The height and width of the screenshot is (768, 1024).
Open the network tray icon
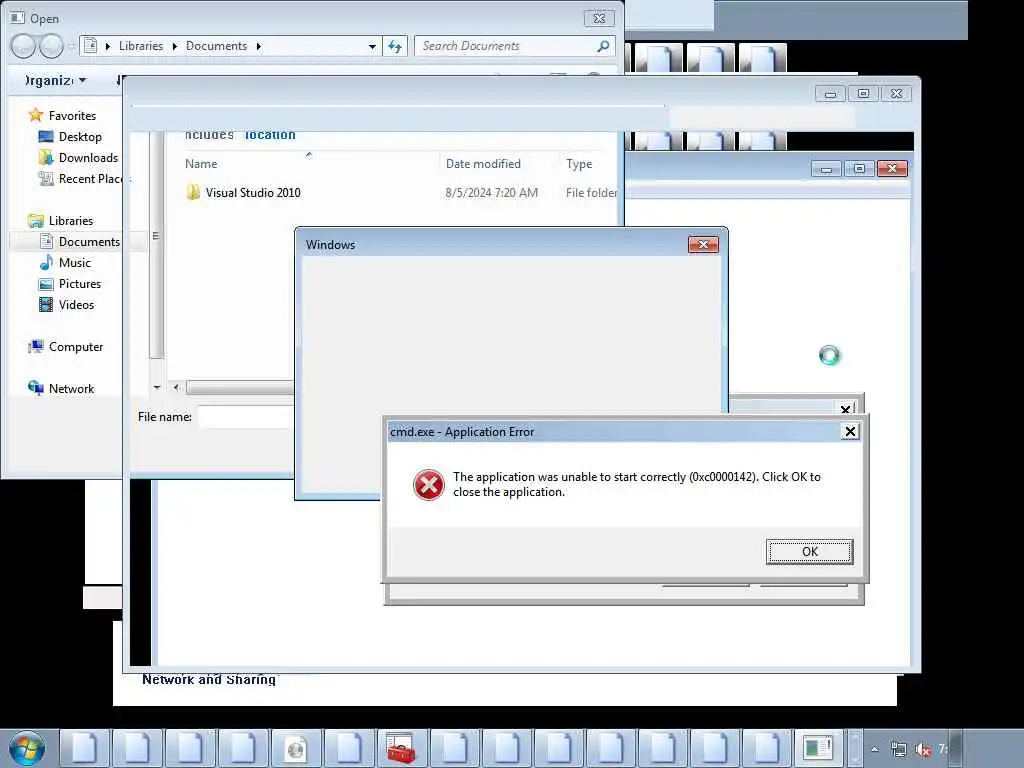899,750
